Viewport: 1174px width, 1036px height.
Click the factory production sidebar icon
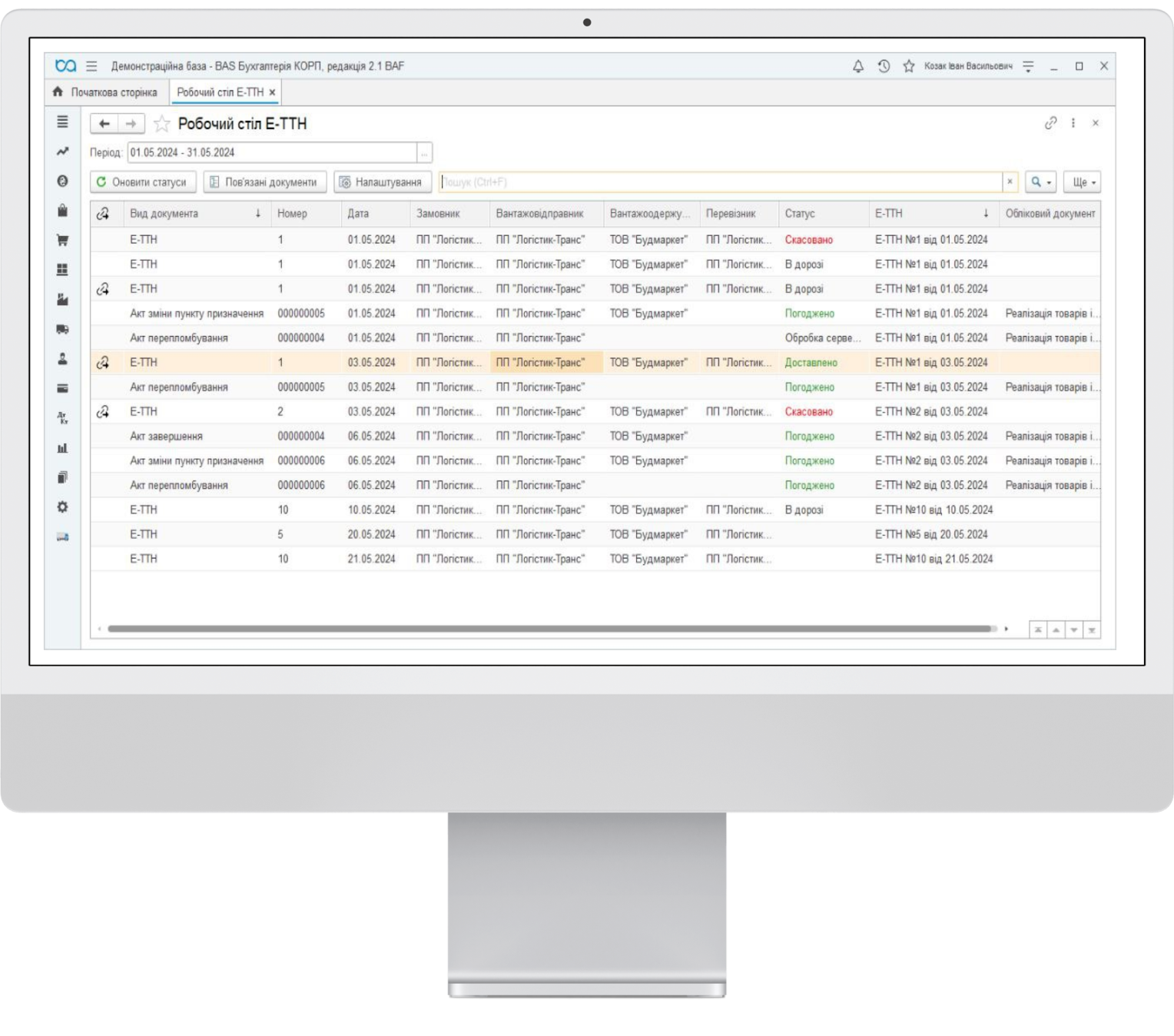click(62, 299)
